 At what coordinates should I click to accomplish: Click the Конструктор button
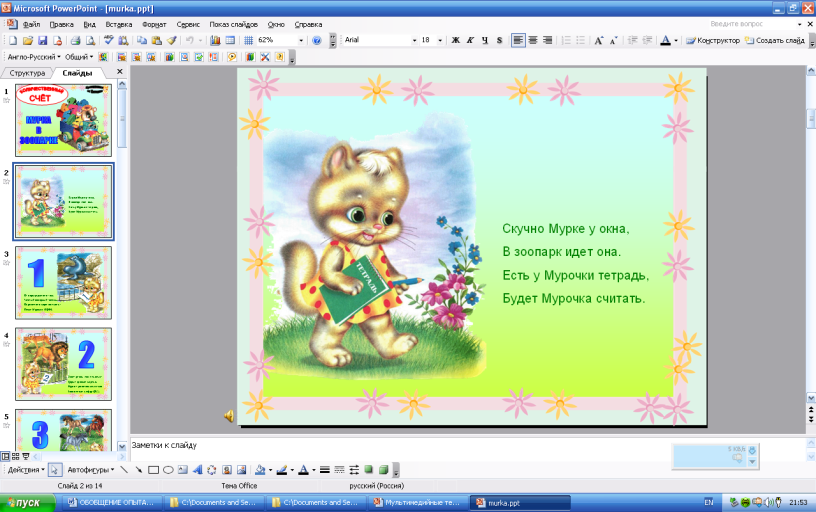tap(714, 41)
